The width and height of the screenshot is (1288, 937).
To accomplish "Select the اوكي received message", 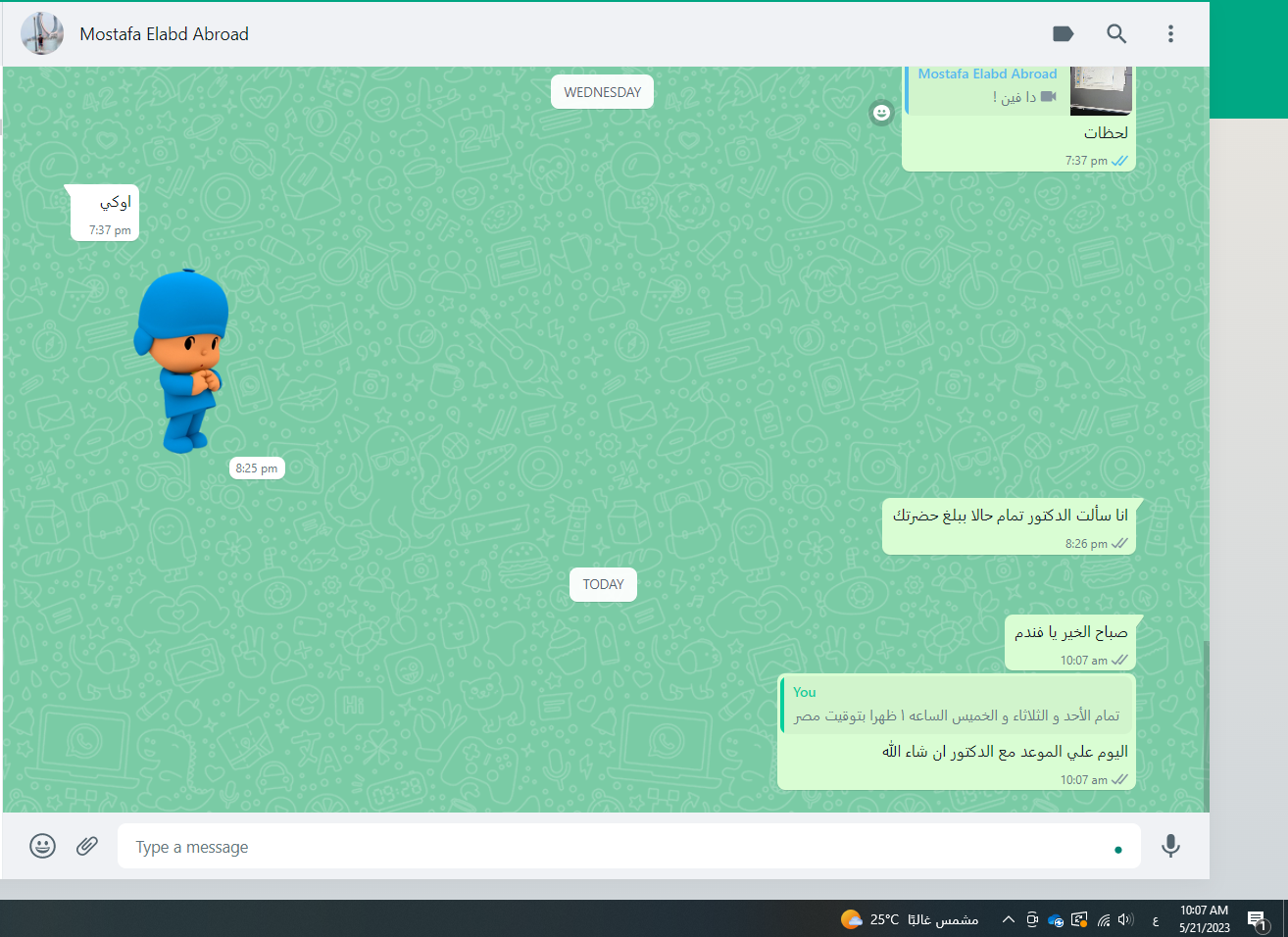I will click(x=106, y=212).
